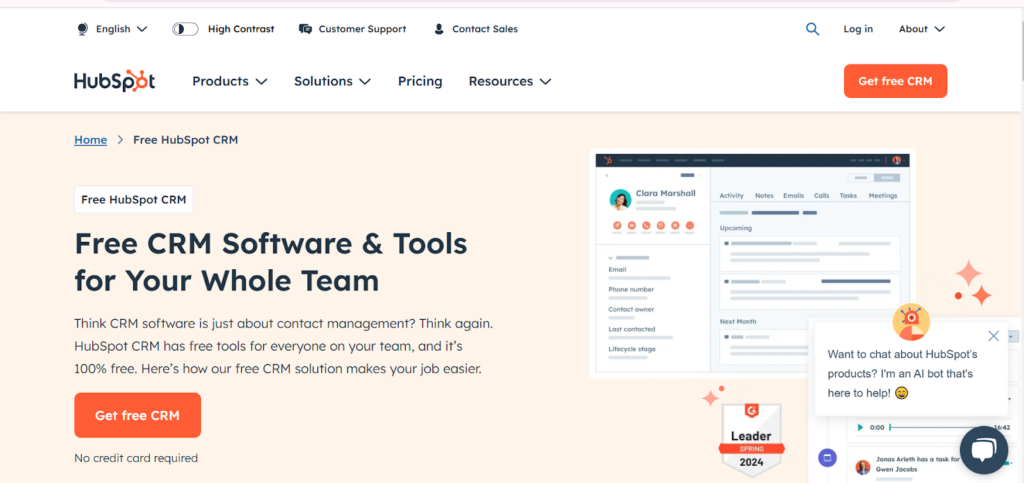Click the Free HubSpot CRM tag label
Viewport: 1024px width, 483px height.
click(x=134, y=200)
